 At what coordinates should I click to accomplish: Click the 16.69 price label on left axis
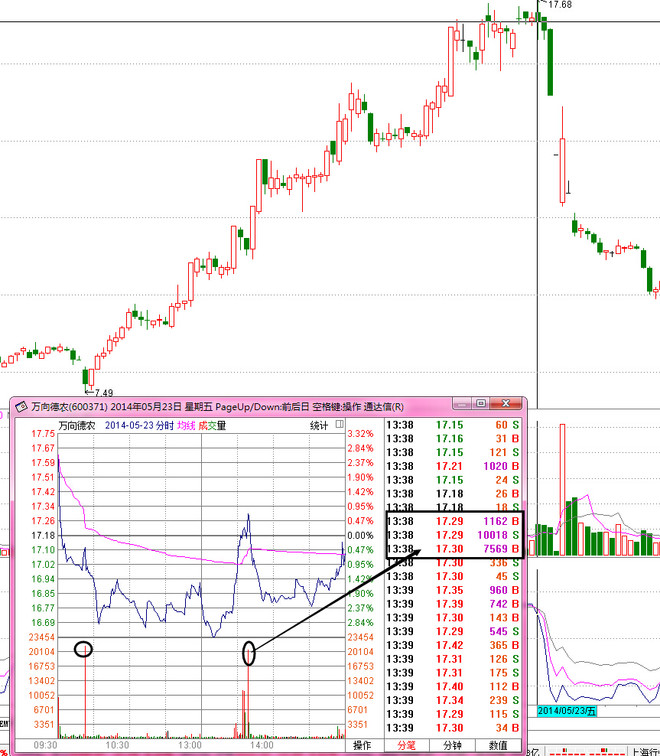[x=43, y=622]
